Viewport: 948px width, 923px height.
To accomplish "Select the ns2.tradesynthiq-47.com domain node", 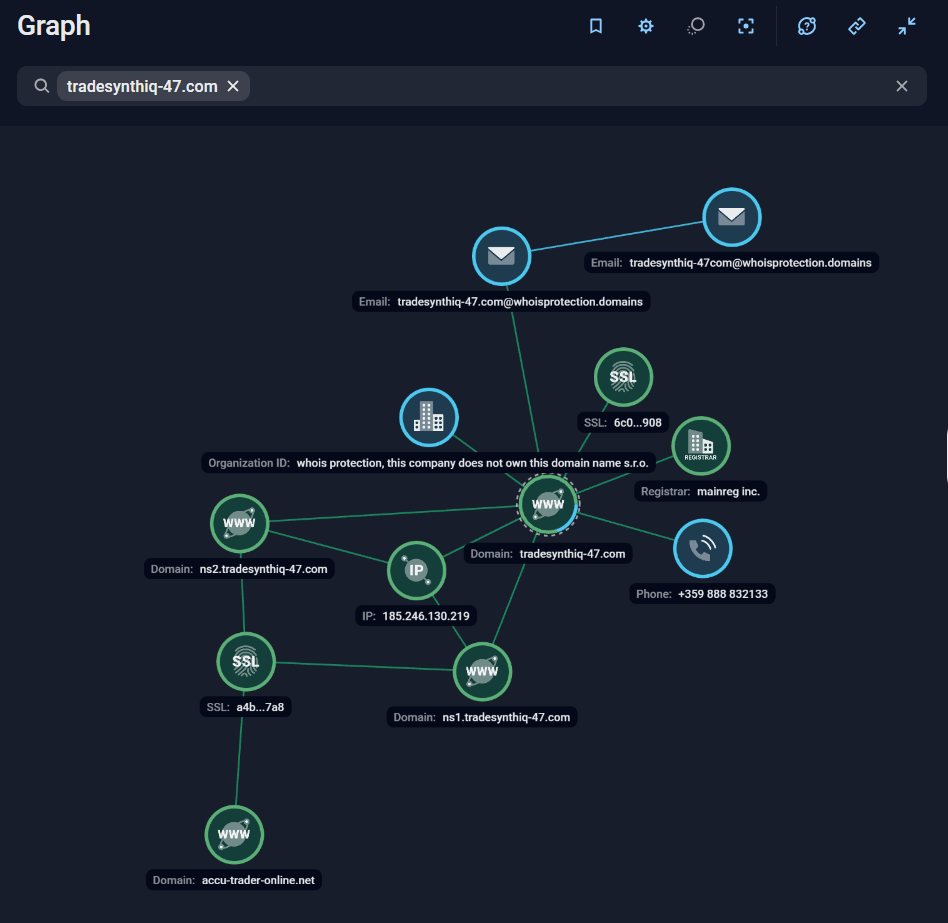I will 239,523.
